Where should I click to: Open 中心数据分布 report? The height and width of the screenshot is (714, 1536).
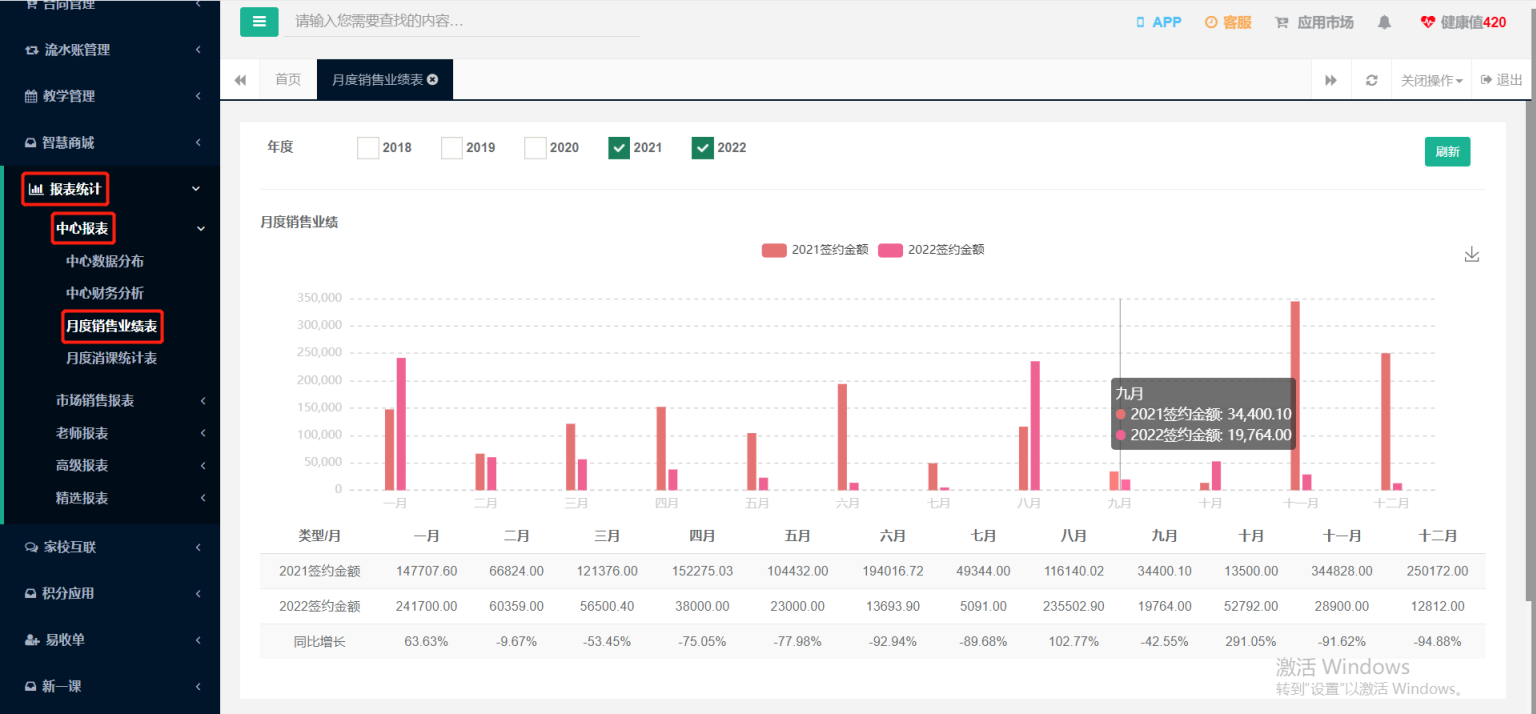[x=105, y=261]
